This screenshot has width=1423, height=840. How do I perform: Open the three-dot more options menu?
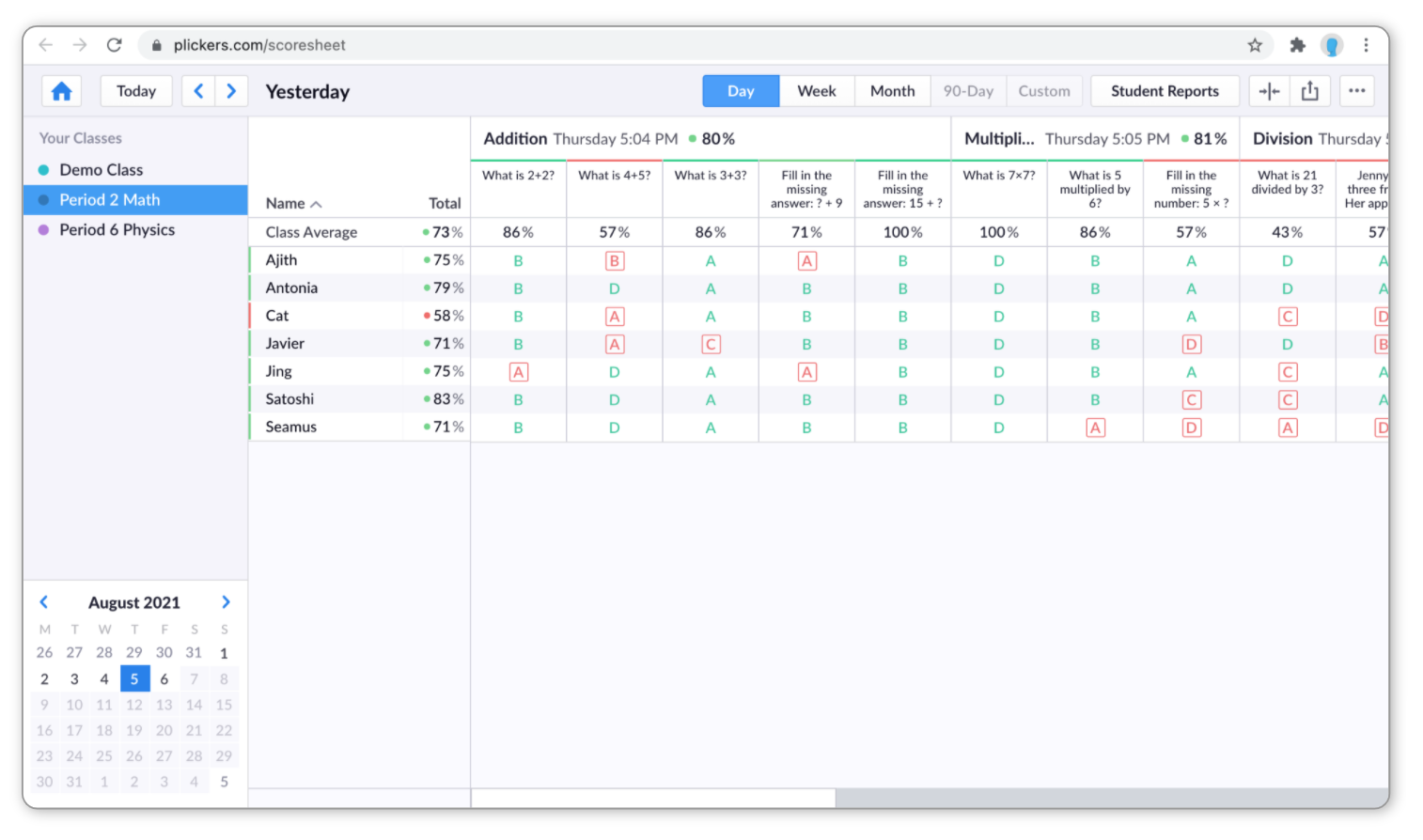(1356, 91)
